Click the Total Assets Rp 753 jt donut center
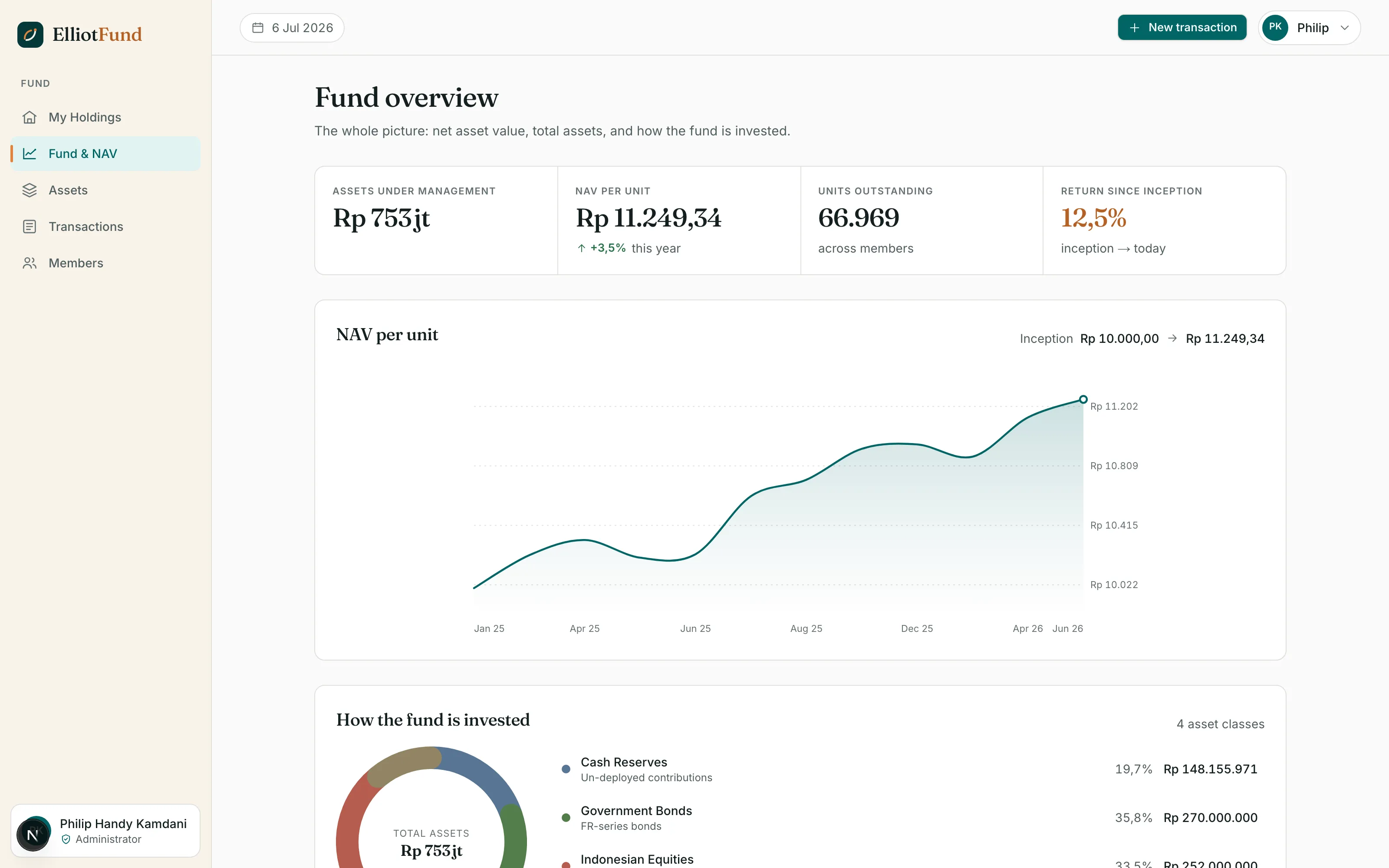The height and width of the screenshot is (868, 1389). (431, 843)
